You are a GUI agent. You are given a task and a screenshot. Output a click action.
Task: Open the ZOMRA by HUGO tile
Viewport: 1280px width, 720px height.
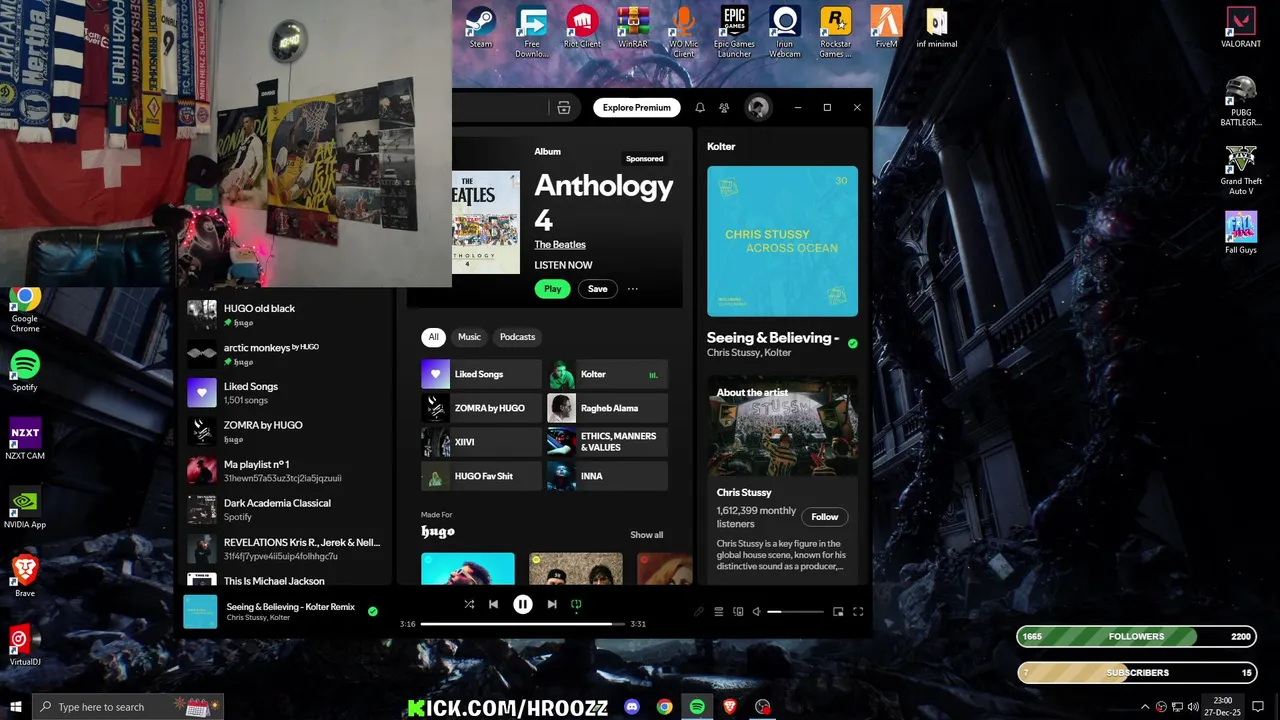coord(481,408)
